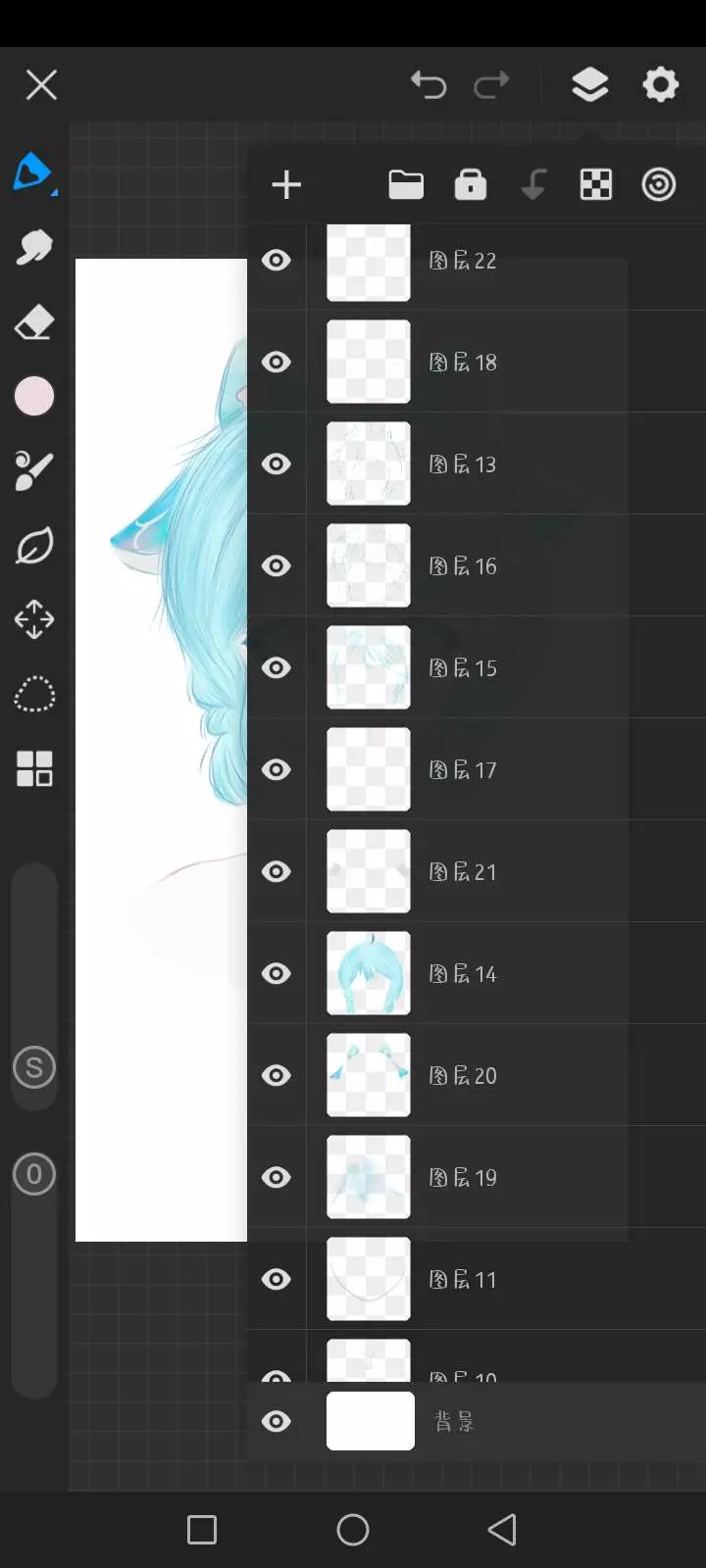Select the eraser tool
Viewport: 706px width, 1568px height.
pos(34,322)
